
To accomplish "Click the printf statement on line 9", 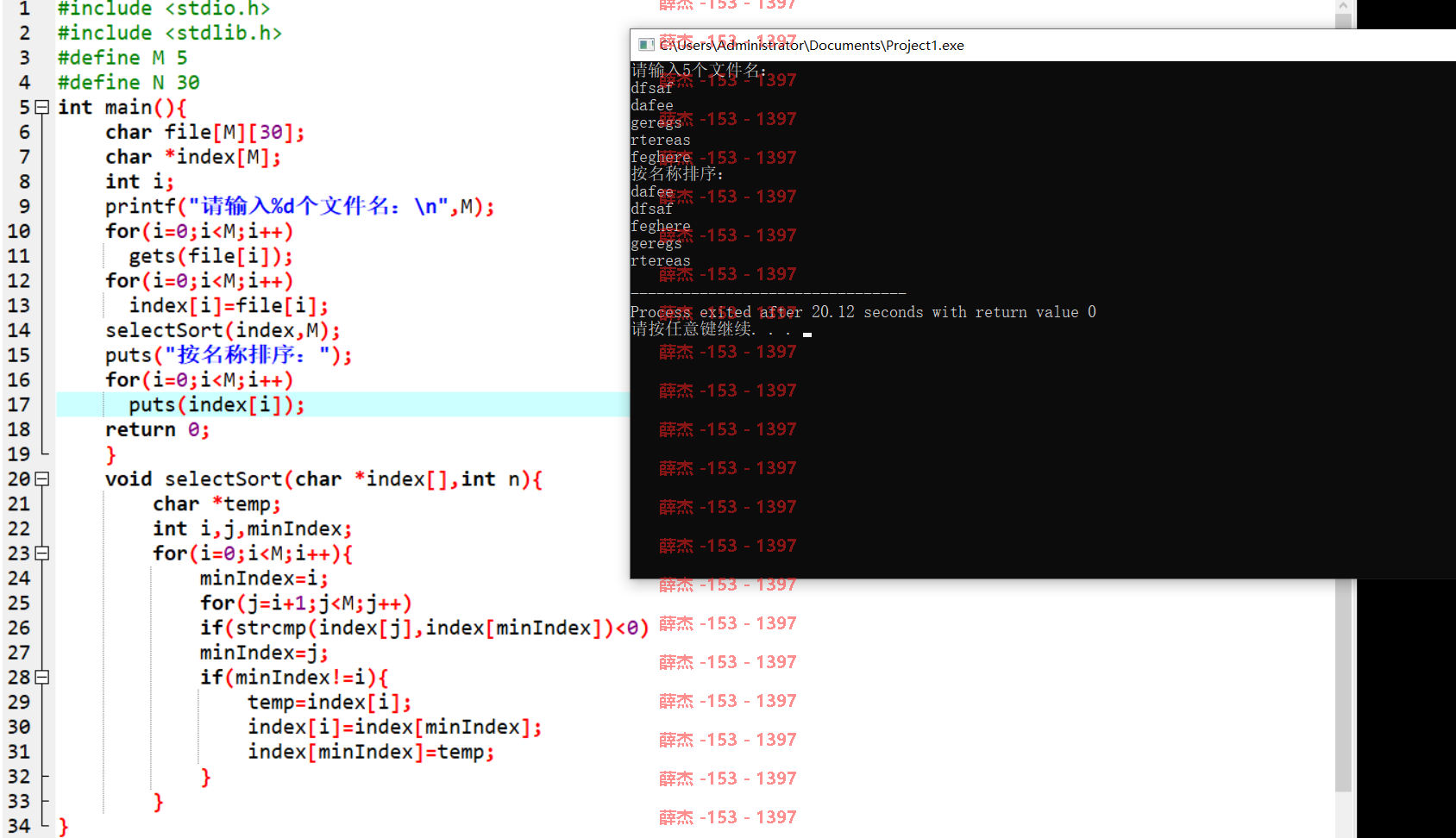I will point(300,207).
